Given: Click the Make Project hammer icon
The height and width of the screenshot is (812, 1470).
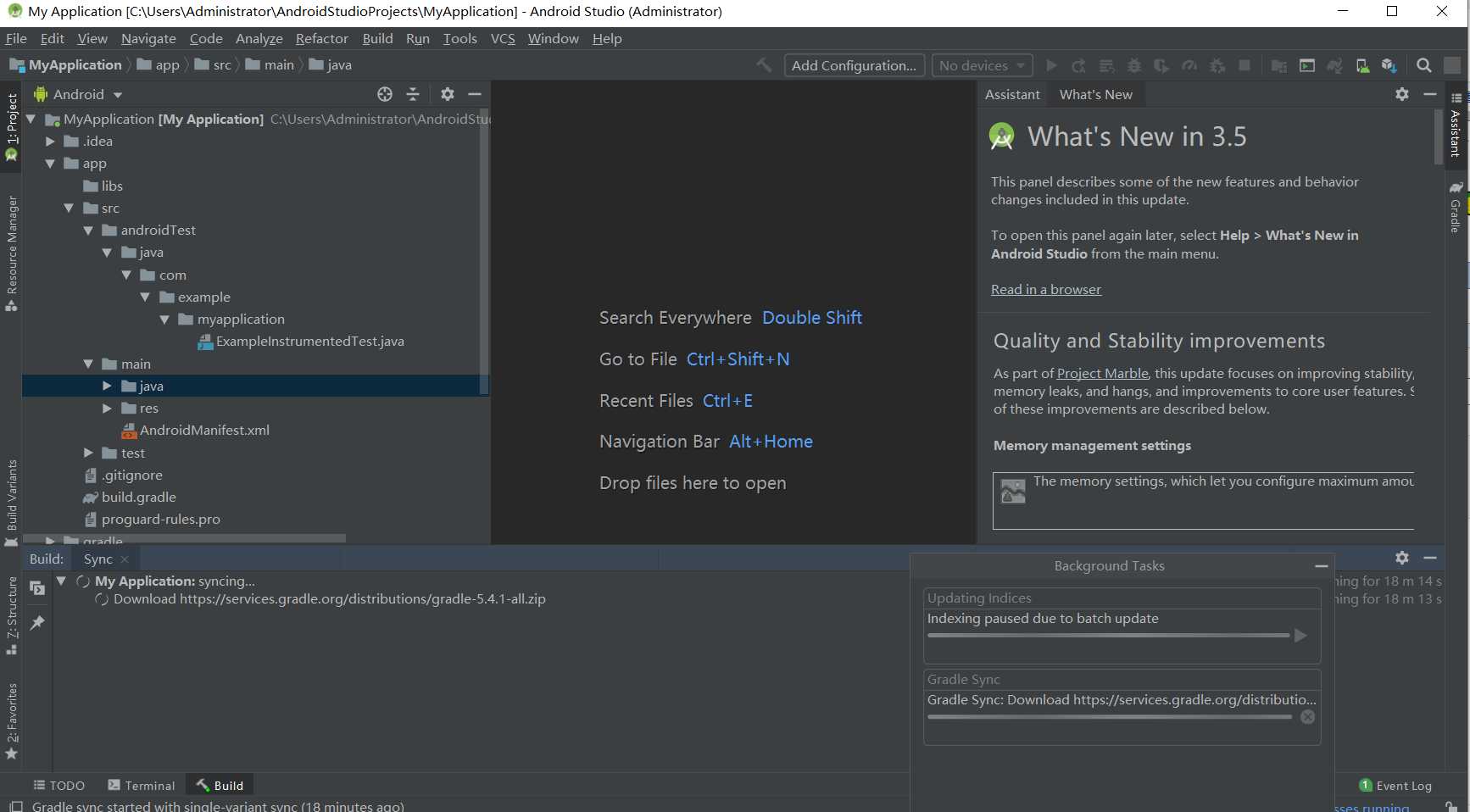Looking at the screenshot, I should 764,65.
